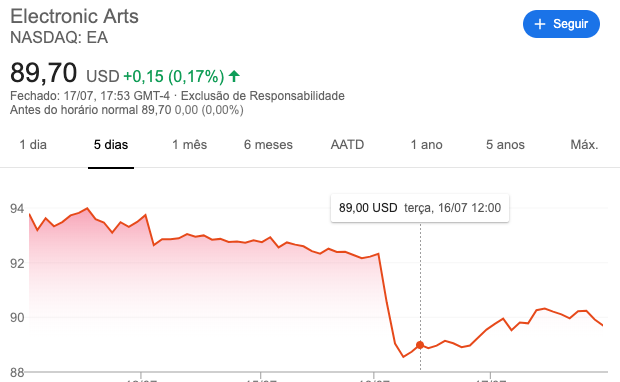Click the green up arrow icon
This screenshot has height=382, width=620.
click(x=234, y=76)
